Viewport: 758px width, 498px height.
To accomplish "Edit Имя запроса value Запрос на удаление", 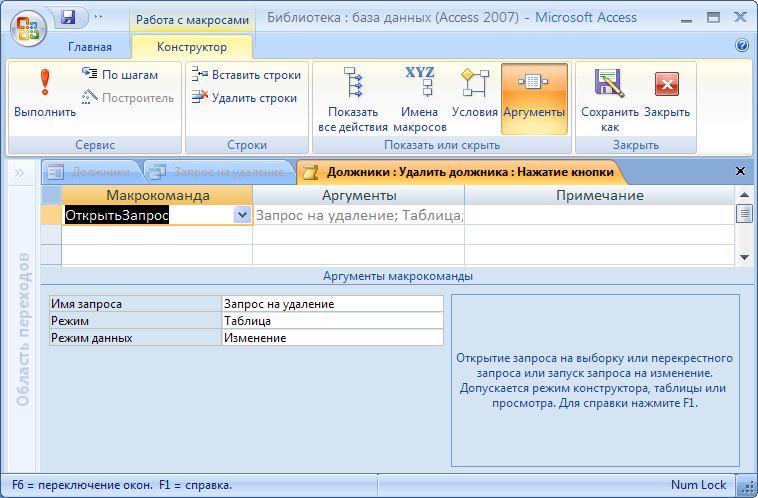I will coord(333,304).
